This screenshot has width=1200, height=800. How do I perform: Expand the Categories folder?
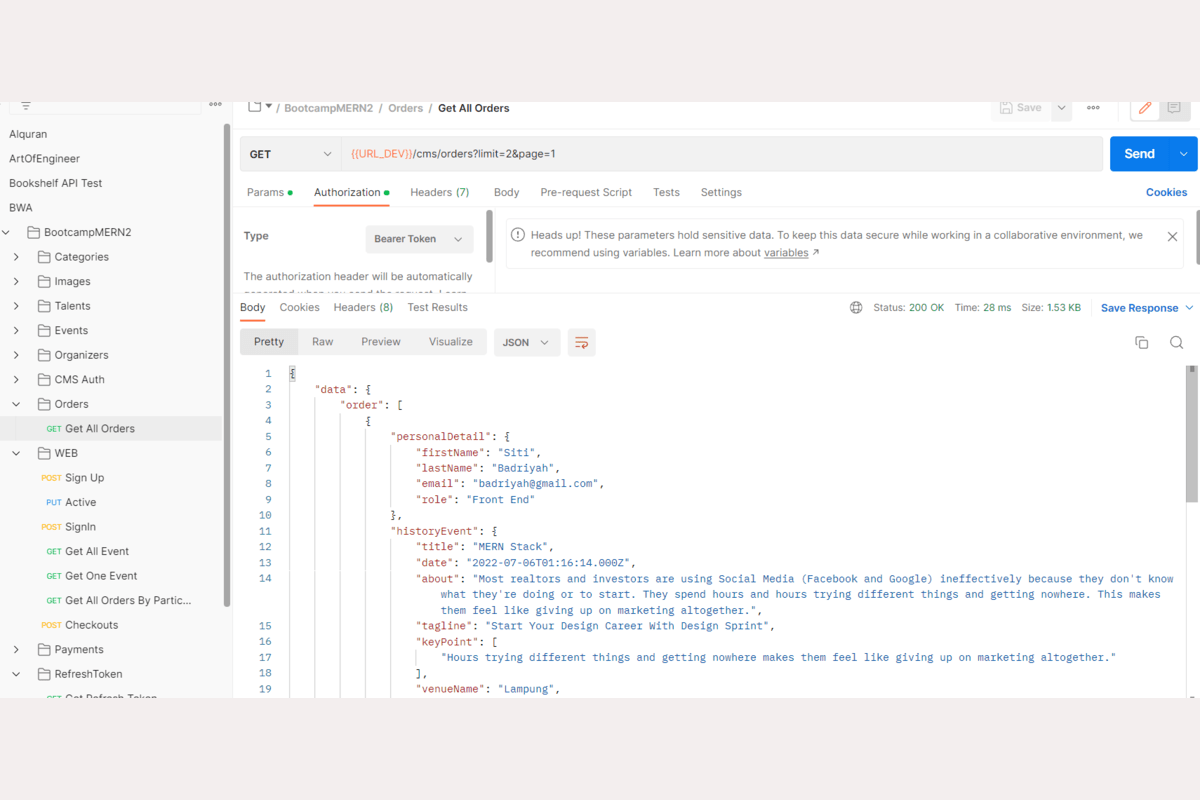(x=16, y=257)
